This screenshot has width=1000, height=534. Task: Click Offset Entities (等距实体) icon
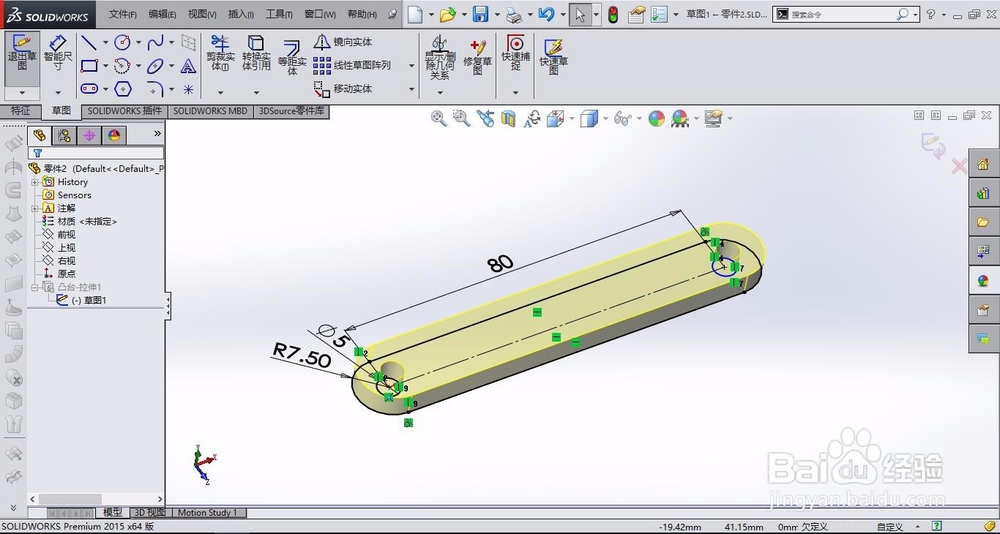292,48
